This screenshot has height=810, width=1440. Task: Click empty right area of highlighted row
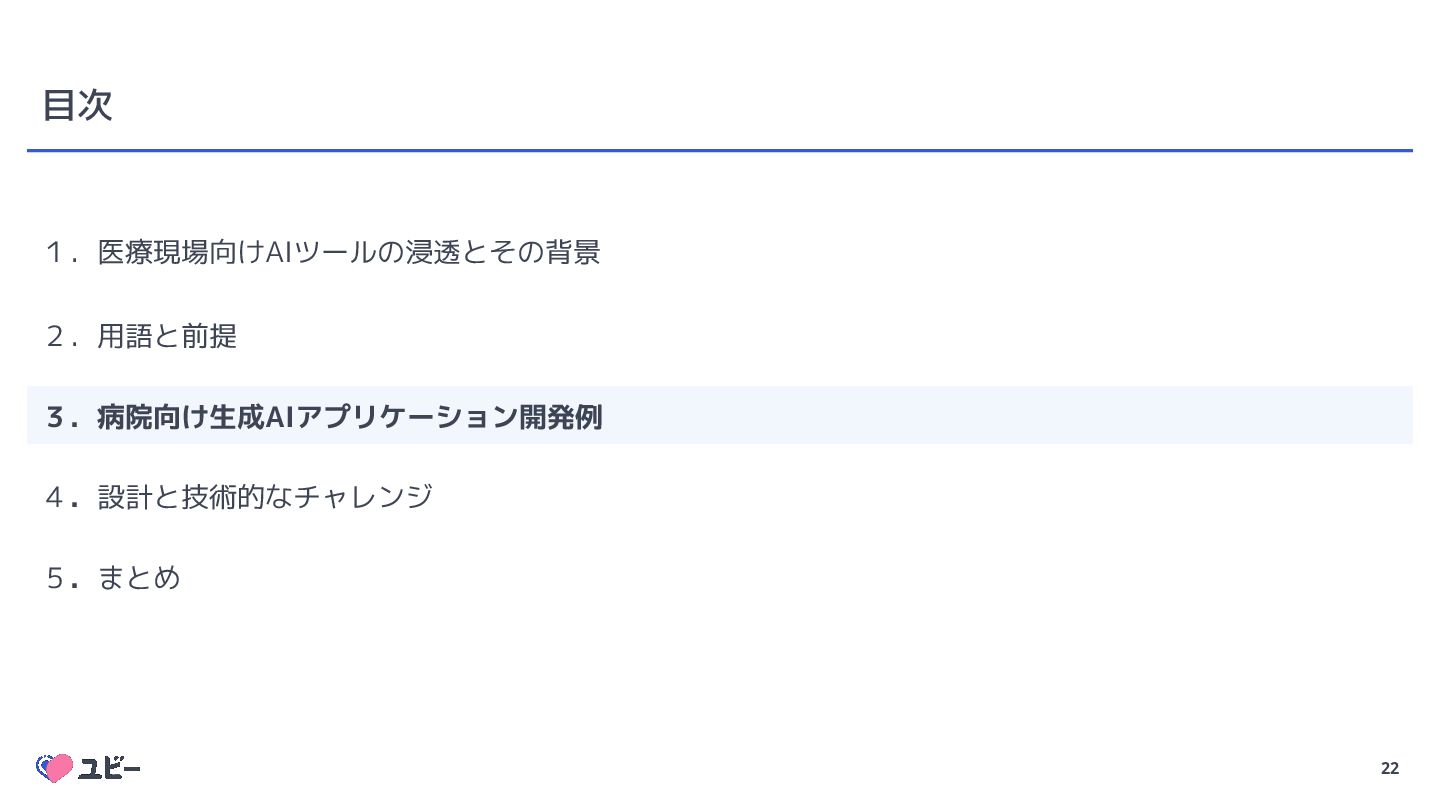pyautogui.click(x=1000, y=416)
